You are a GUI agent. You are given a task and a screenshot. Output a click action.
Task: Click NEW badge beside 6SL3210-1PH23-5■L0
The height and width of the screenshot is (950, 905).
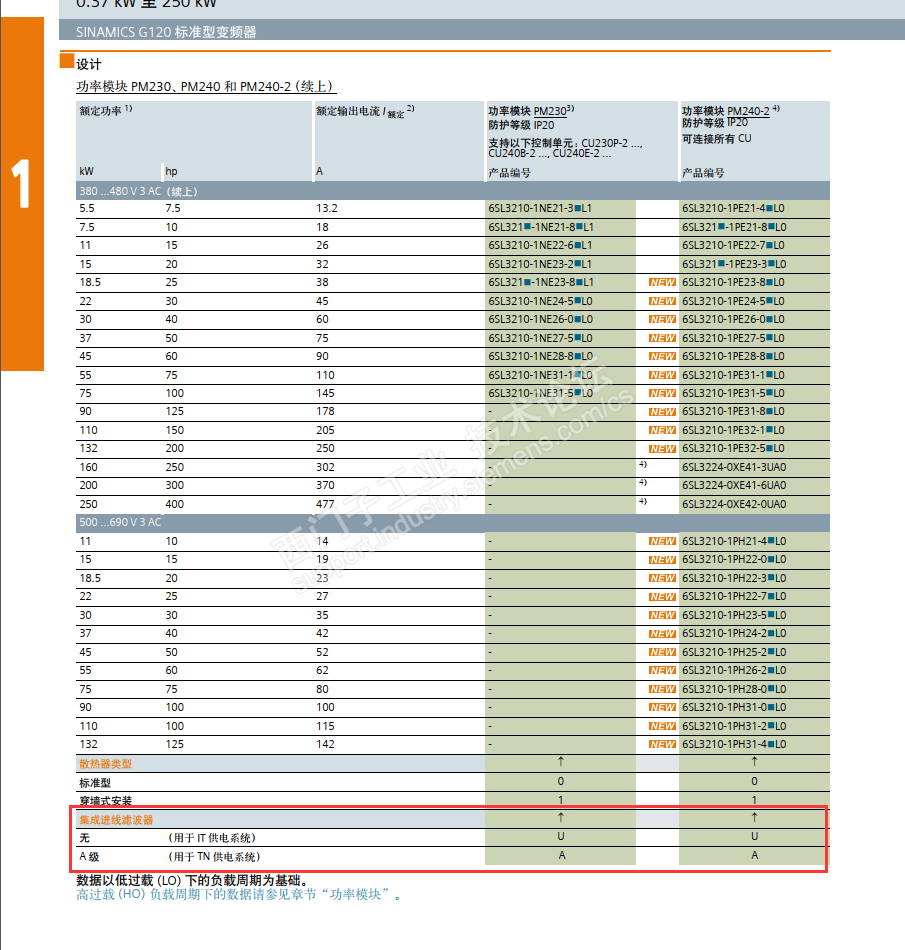[662, 615]
